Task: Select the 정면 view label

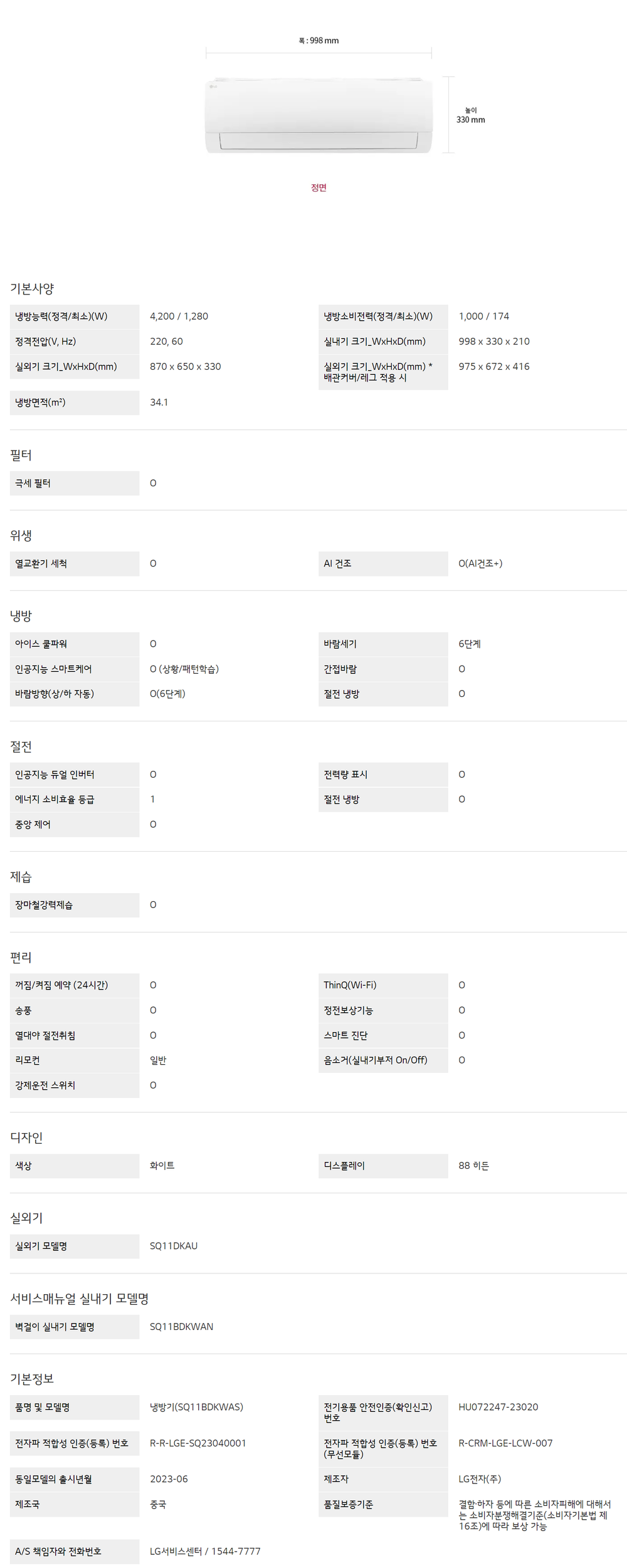Action: (319, 187)
